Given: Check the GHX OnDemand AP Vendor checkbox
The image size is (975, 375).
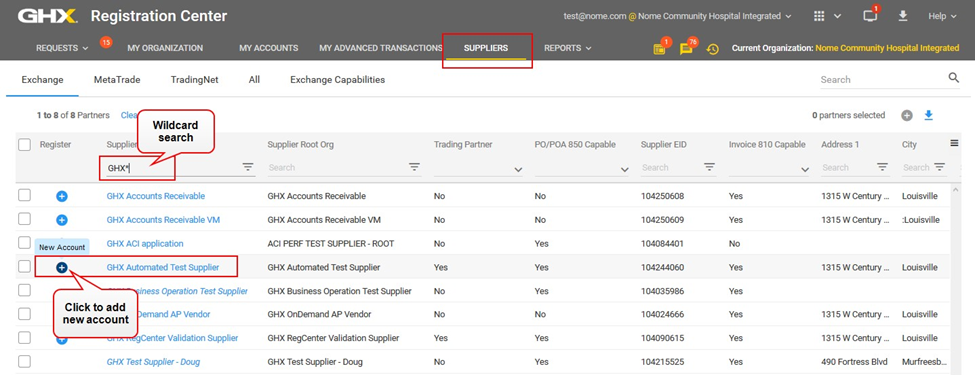Looking at the screenshot, I should pos(24,314).
